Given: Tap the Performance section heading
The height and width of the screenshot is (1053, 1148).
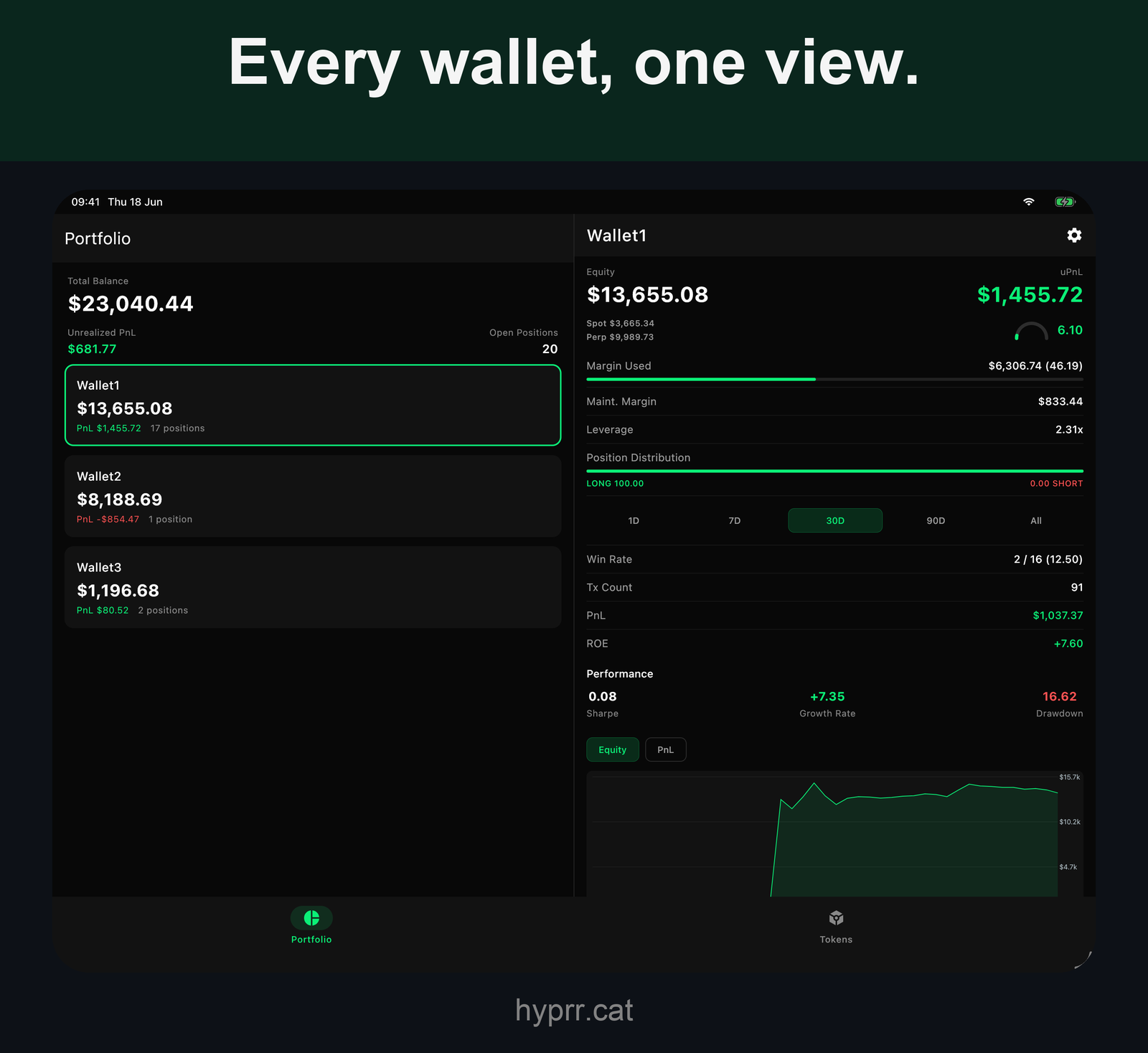Looking at the screenshot, I should (620, 673).
